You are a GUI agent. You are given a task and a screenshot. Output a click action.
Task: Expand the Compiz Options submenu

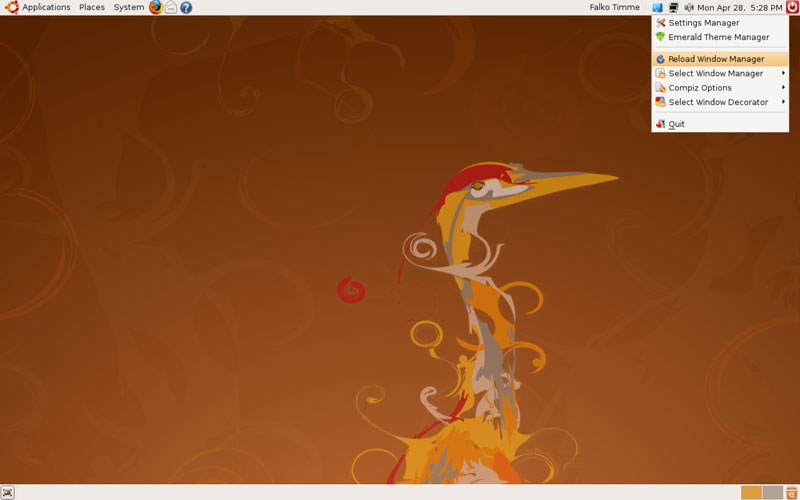720,87
